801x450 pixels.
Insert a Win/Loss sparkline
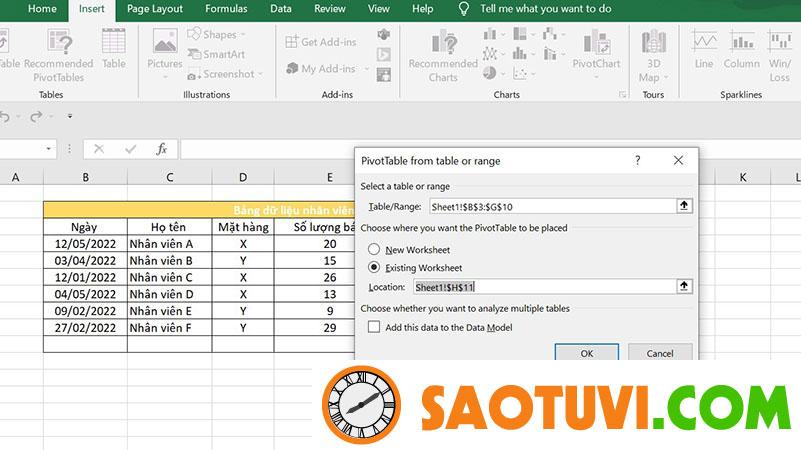click(780, 55)
